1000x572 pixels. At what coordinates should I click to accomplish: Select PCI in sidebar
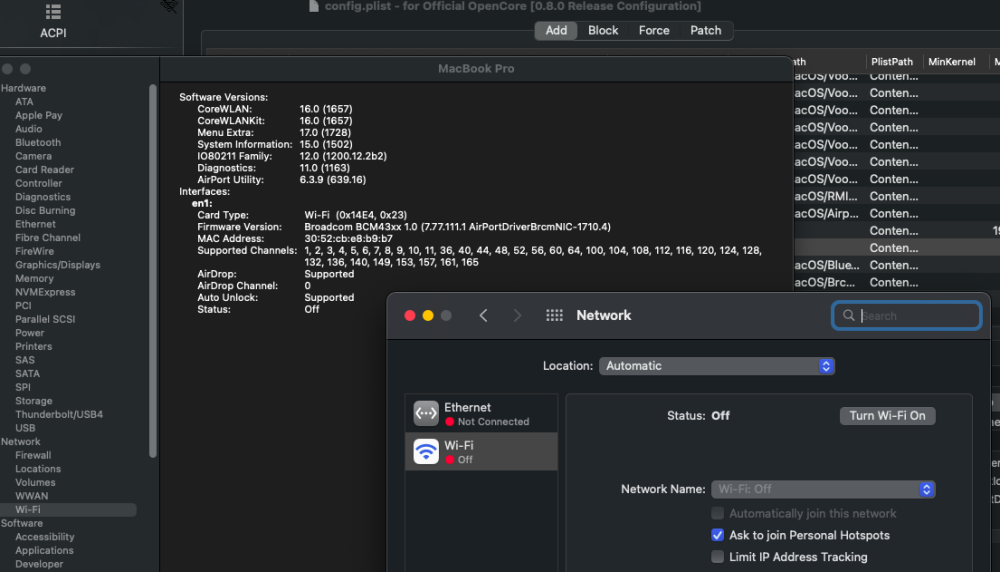(x=23, y=305)
